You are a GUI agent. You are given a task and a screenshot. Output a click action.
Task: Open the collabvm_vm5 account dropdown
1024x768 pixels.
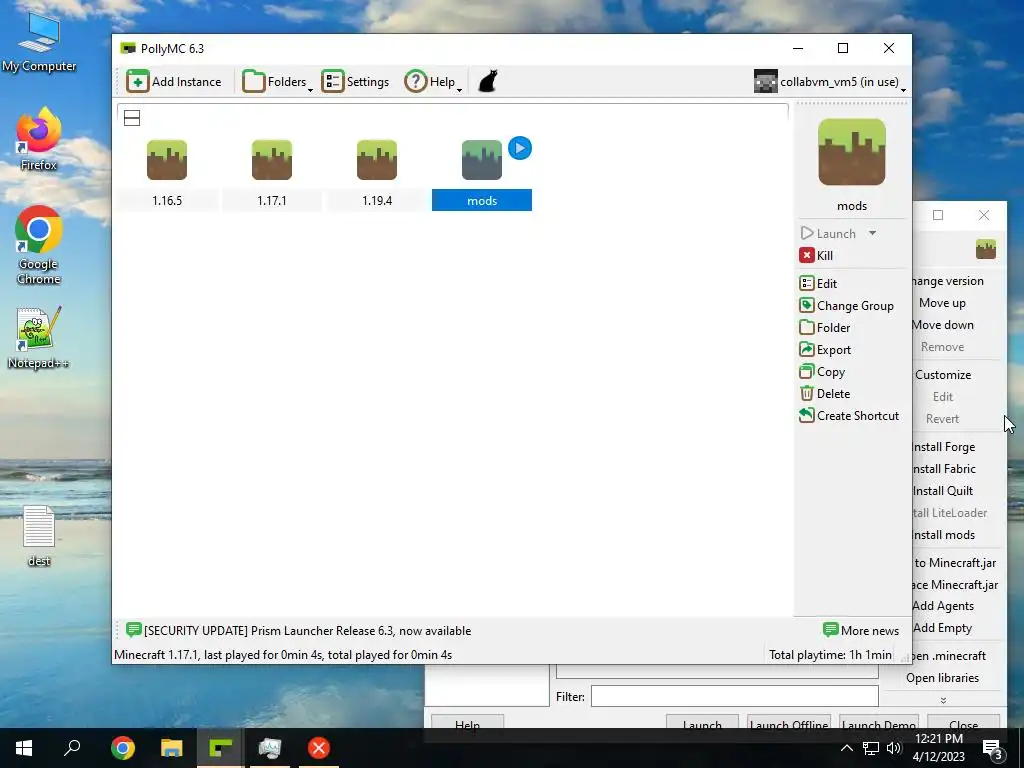(830, 82)
